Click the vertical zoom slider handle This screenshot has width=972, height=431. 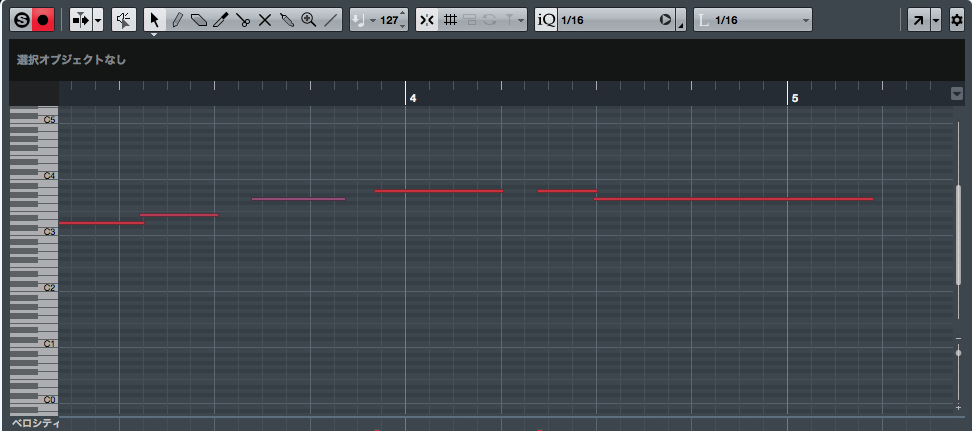click(x=958, y=353)
